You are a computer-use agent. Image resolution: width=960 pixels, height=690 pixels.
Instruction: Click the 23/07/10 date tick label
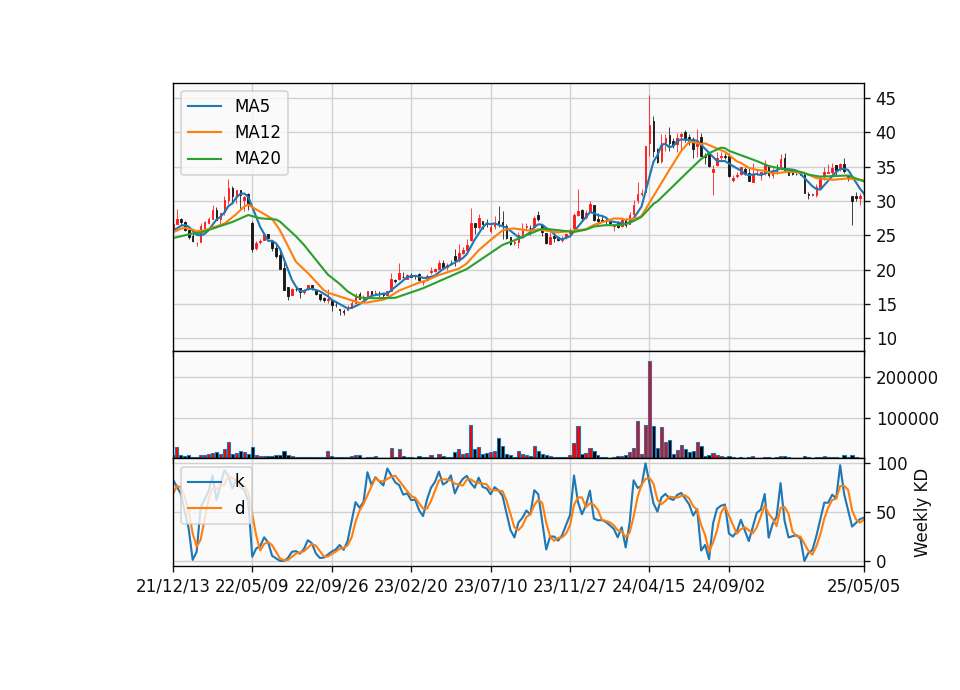click(490, 586)
